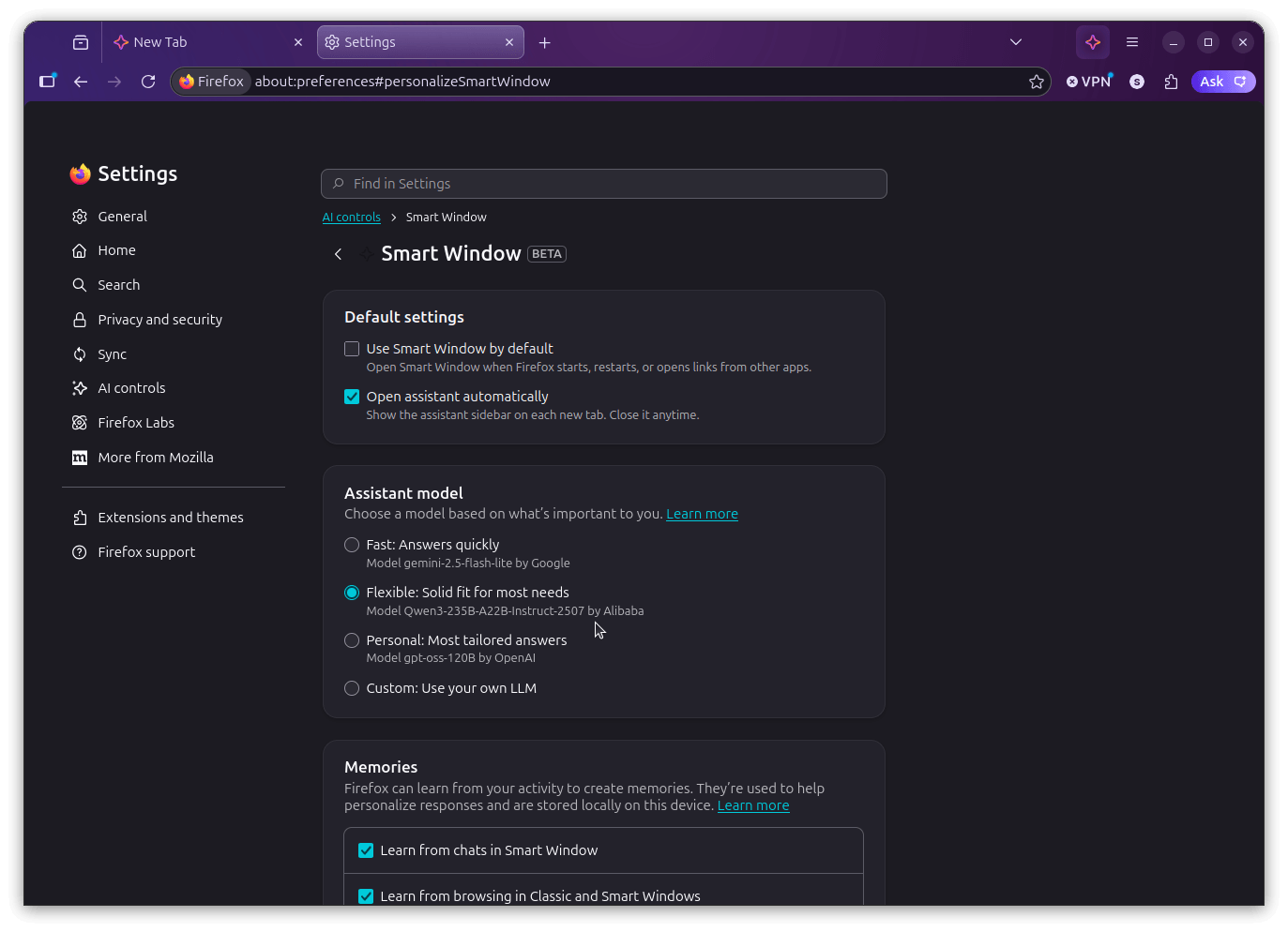
Task: Select Fast: Answers quickly model
Action: [352, 545]
